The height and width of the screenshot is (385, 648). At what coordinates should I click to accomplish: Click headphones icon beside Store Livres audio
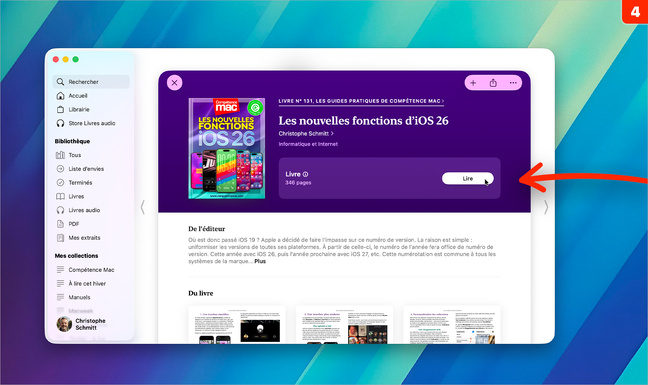tap(60, 123)
